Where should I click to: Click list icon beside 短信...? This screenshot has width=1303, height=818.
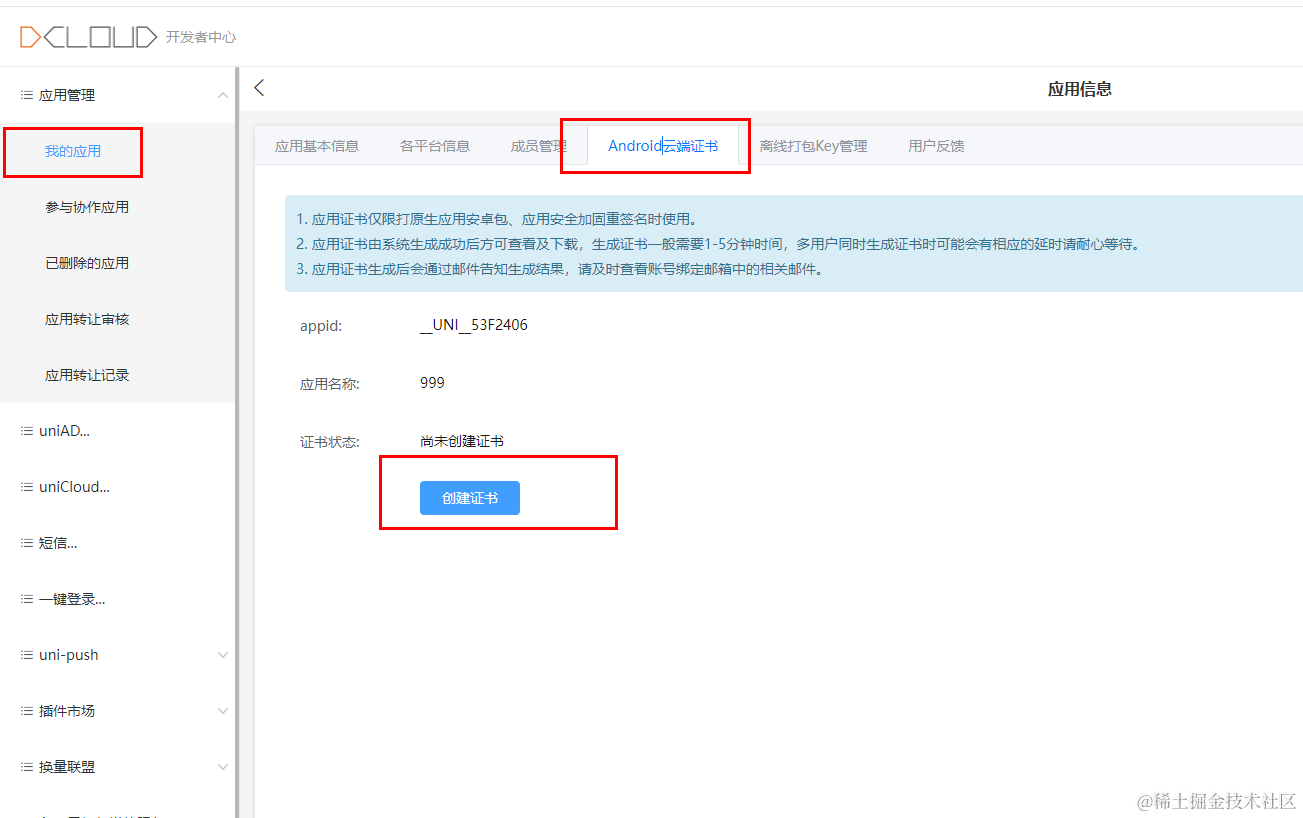click(27, 543)
